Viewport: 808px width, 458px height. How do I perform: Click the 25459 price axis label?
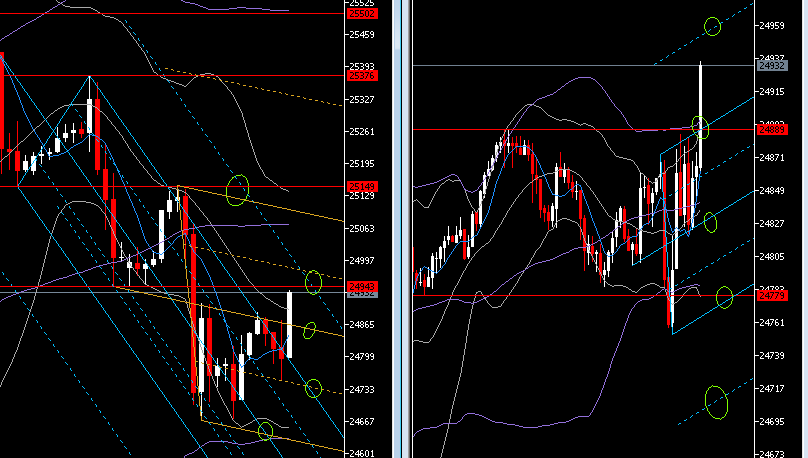(x=362, y=35)
